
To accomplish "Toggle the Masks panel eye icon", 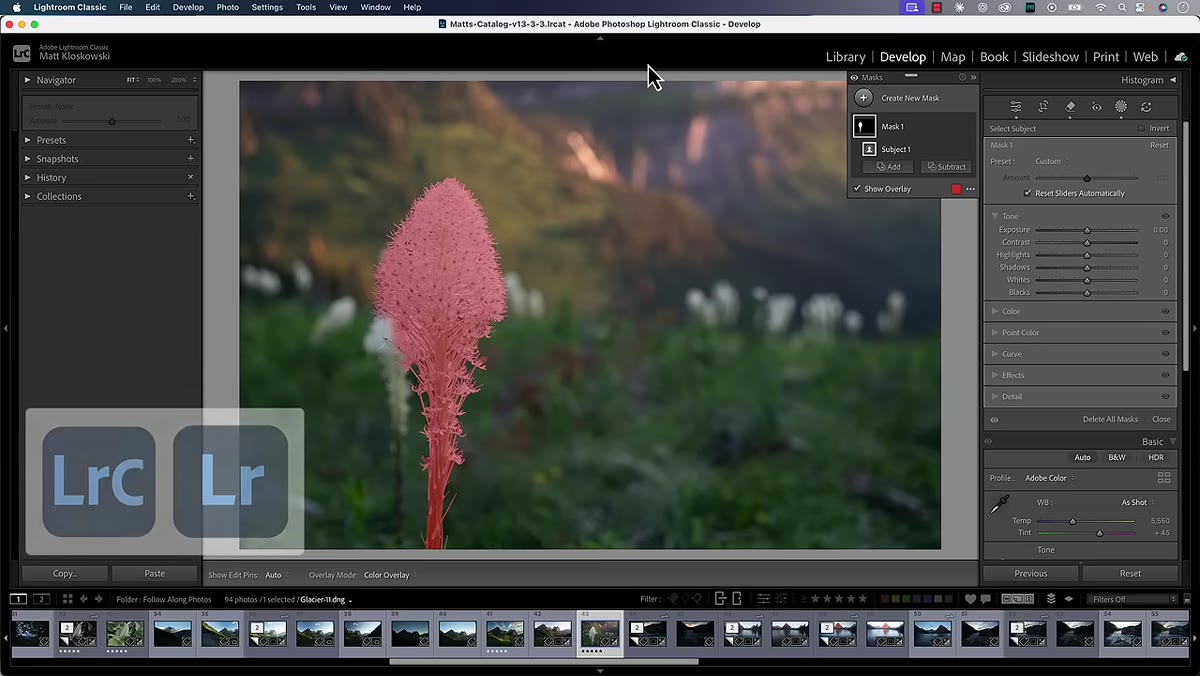I will pyautogui.click(x=854, y=77).
